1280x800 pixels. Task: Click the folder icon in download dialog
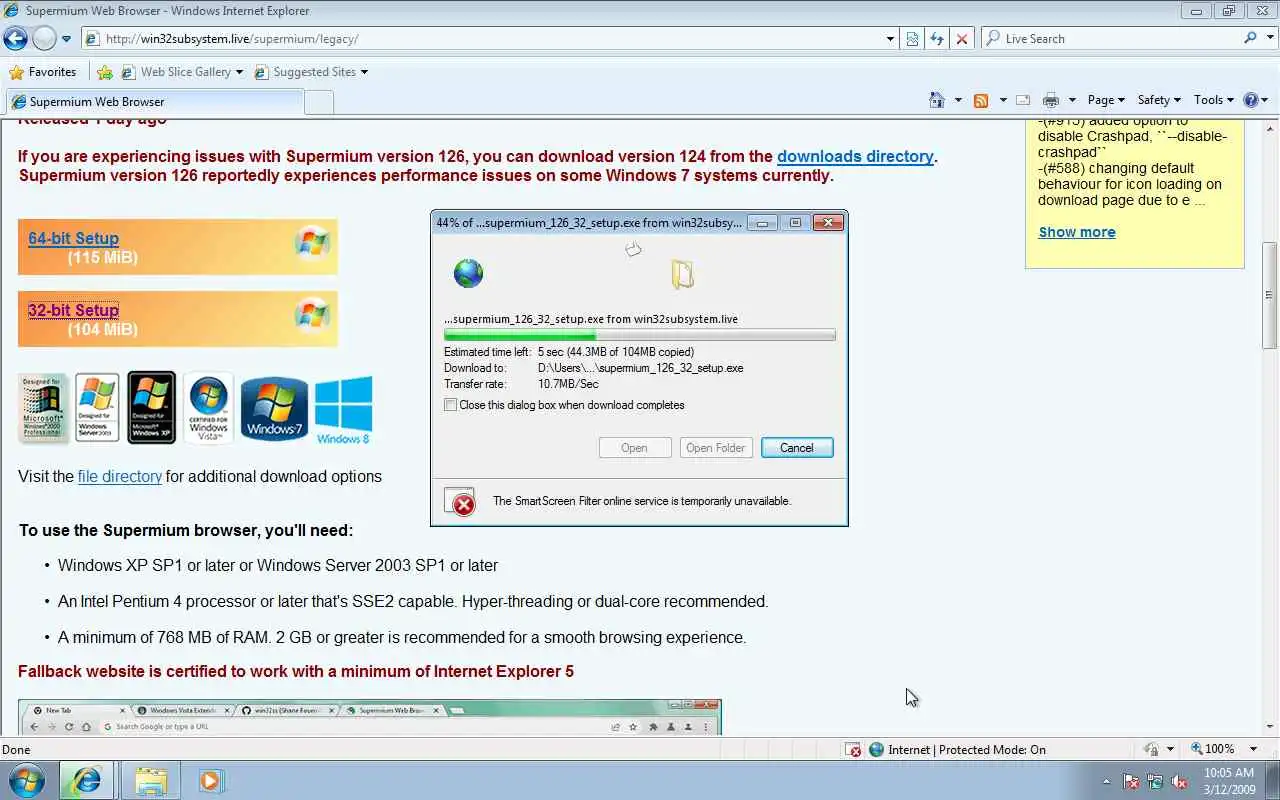(x=683, y=274)
